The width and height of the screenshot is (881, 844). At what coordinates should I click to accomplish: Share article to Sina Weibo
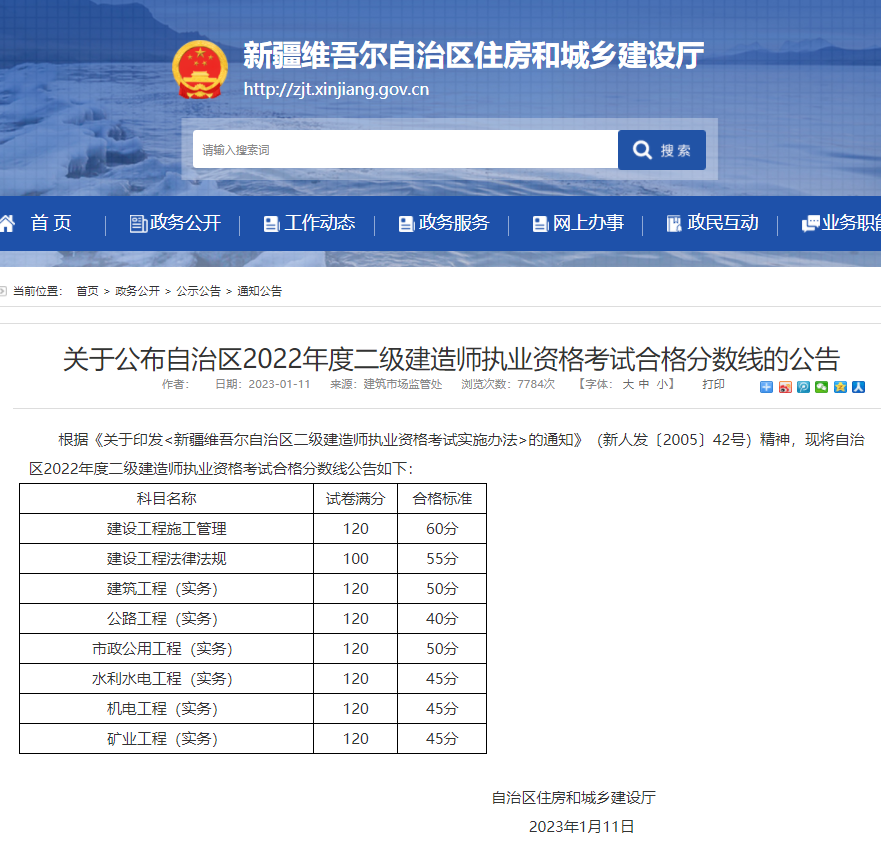point(785,387)
